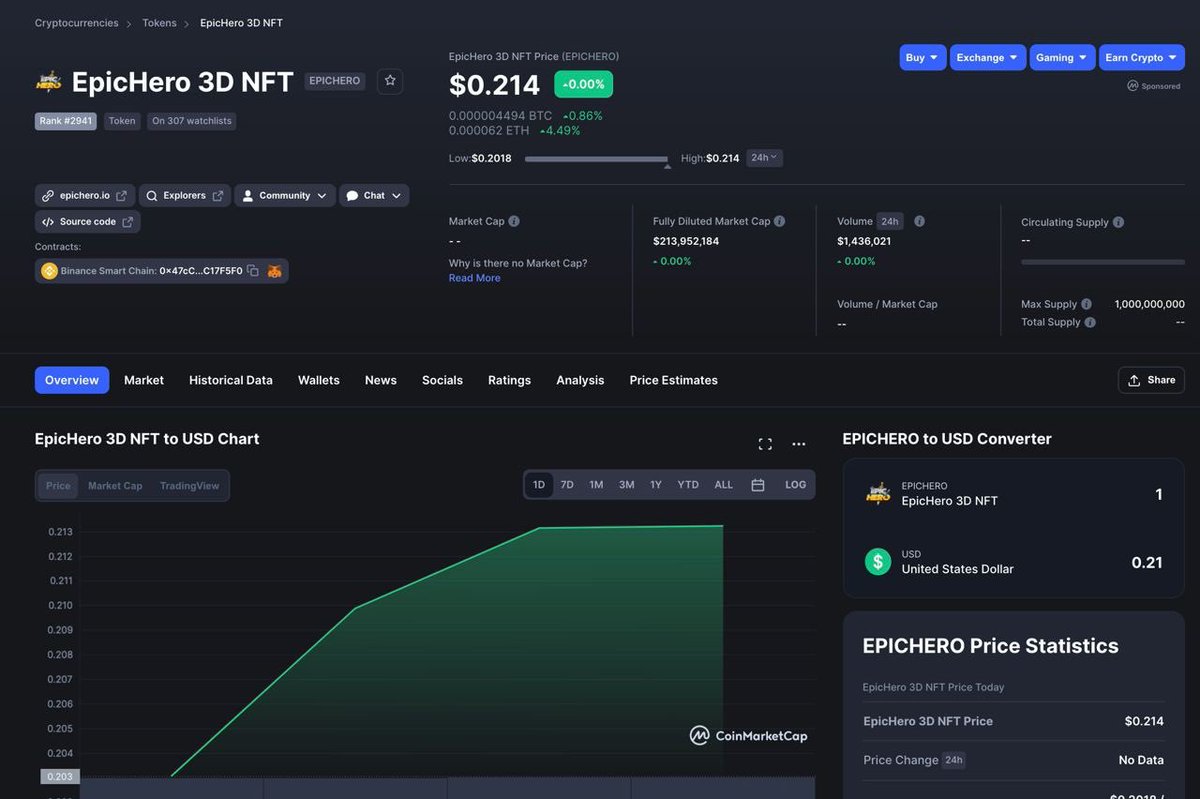Viewport: 1200px width, 799px height.
Task: Visit the epichero.io website link
Action: click(x=85, y=196)
